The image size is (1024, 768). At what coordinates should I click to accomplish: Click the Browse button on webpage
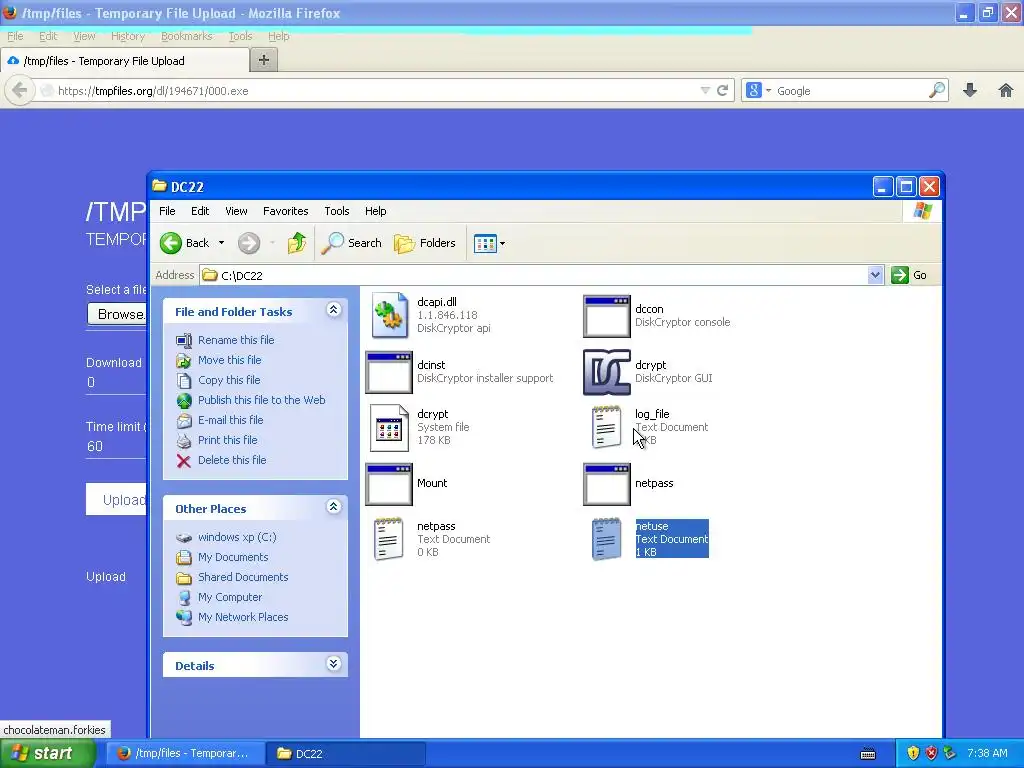pyautogui.click(x=118, y=314)
